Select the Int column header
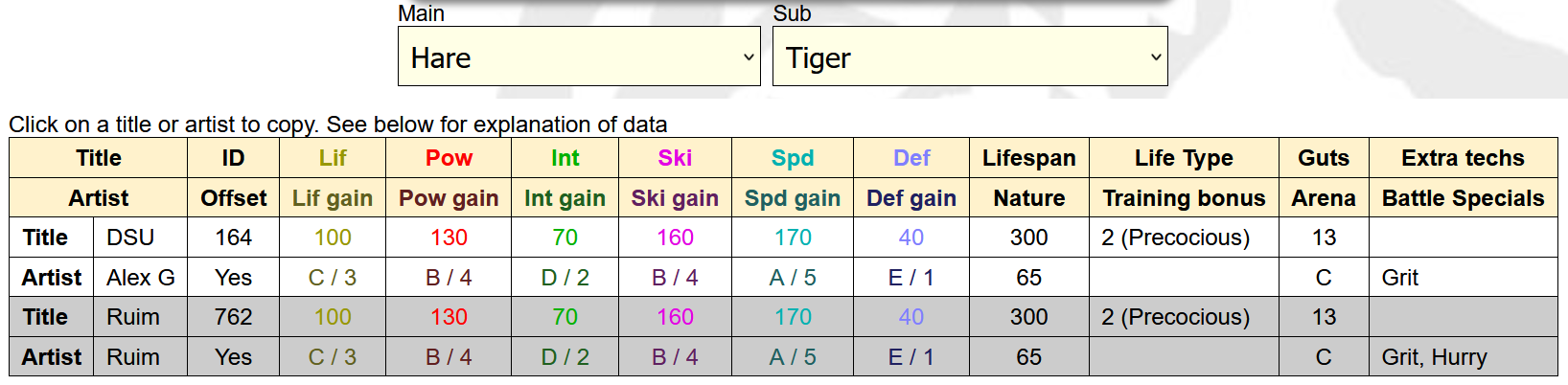This screenshot has width=1568, height=385. pyautogui.click(x=565, y=158)
